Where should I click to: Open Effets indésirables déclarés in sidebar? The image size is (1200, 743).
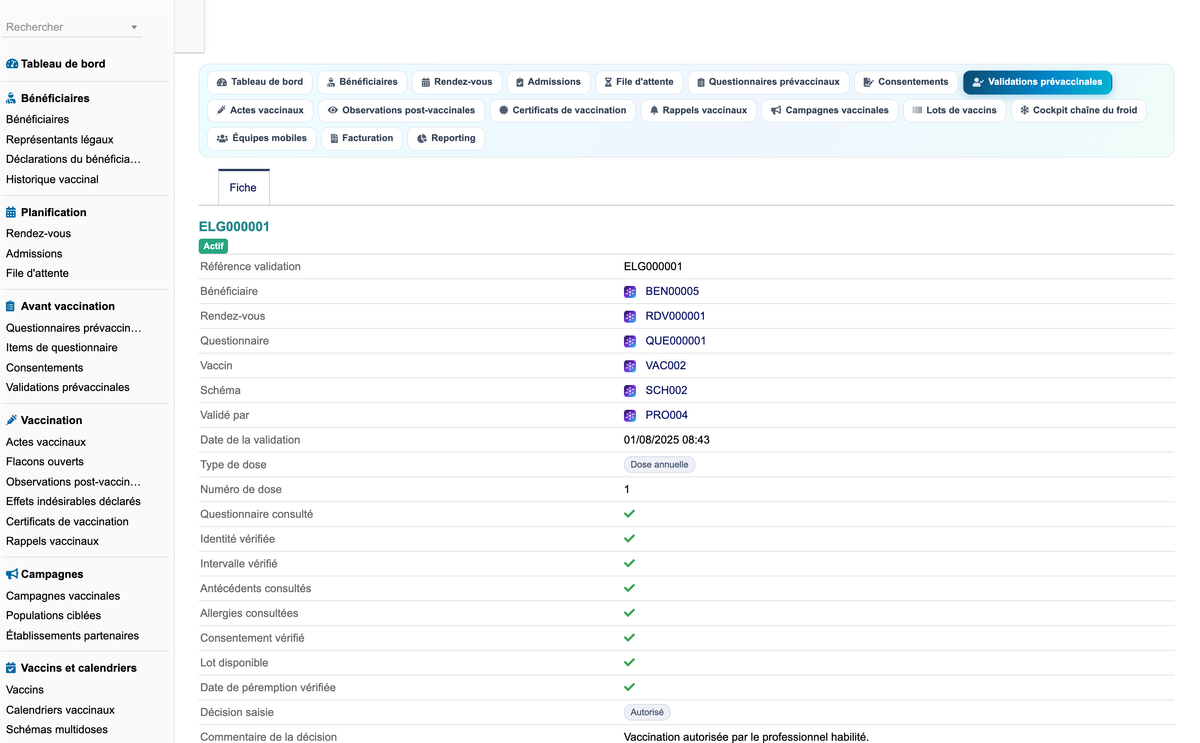[73, 502]
